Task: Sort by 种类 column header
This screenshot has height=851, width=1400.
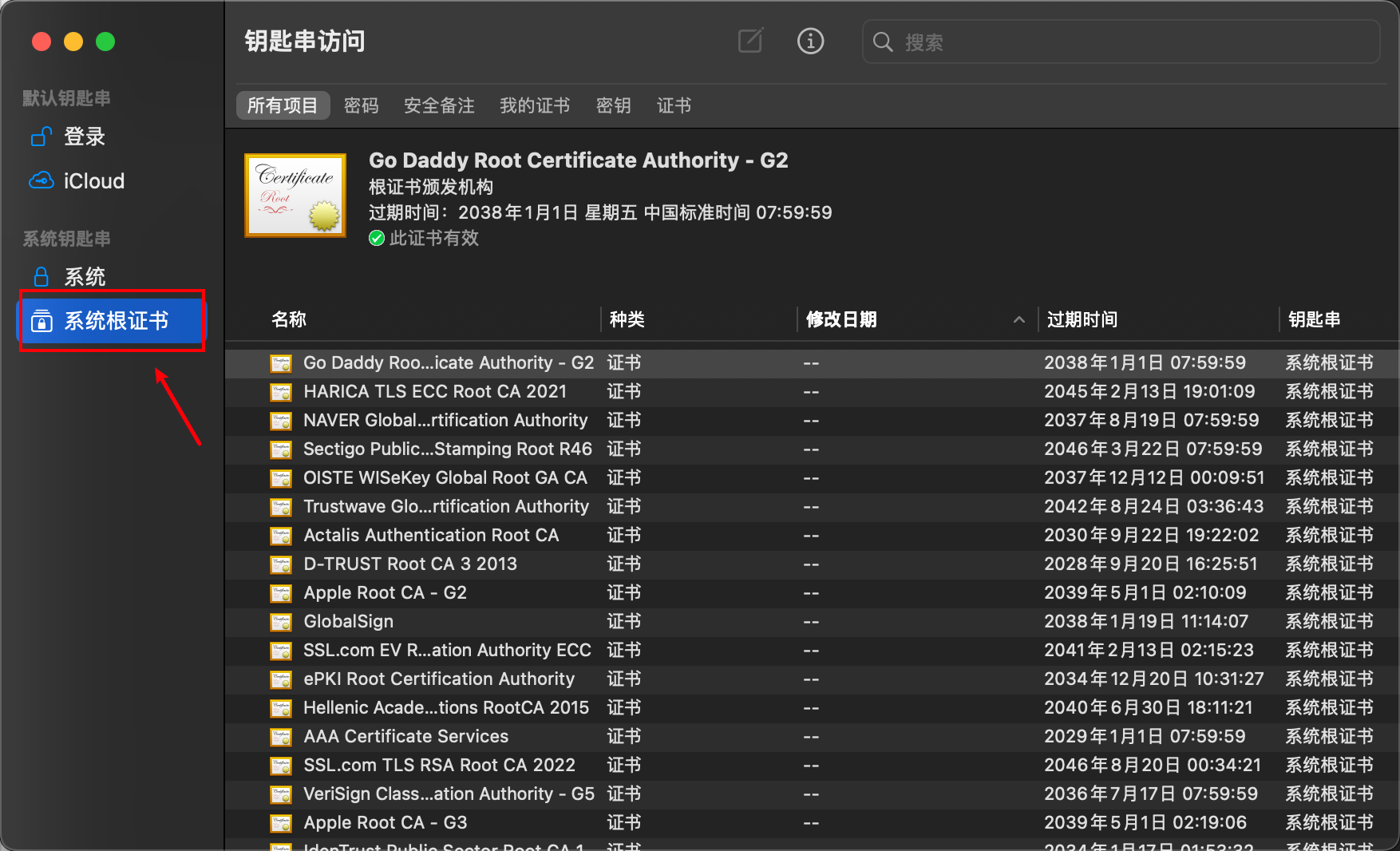Action: tap(627, 319)
